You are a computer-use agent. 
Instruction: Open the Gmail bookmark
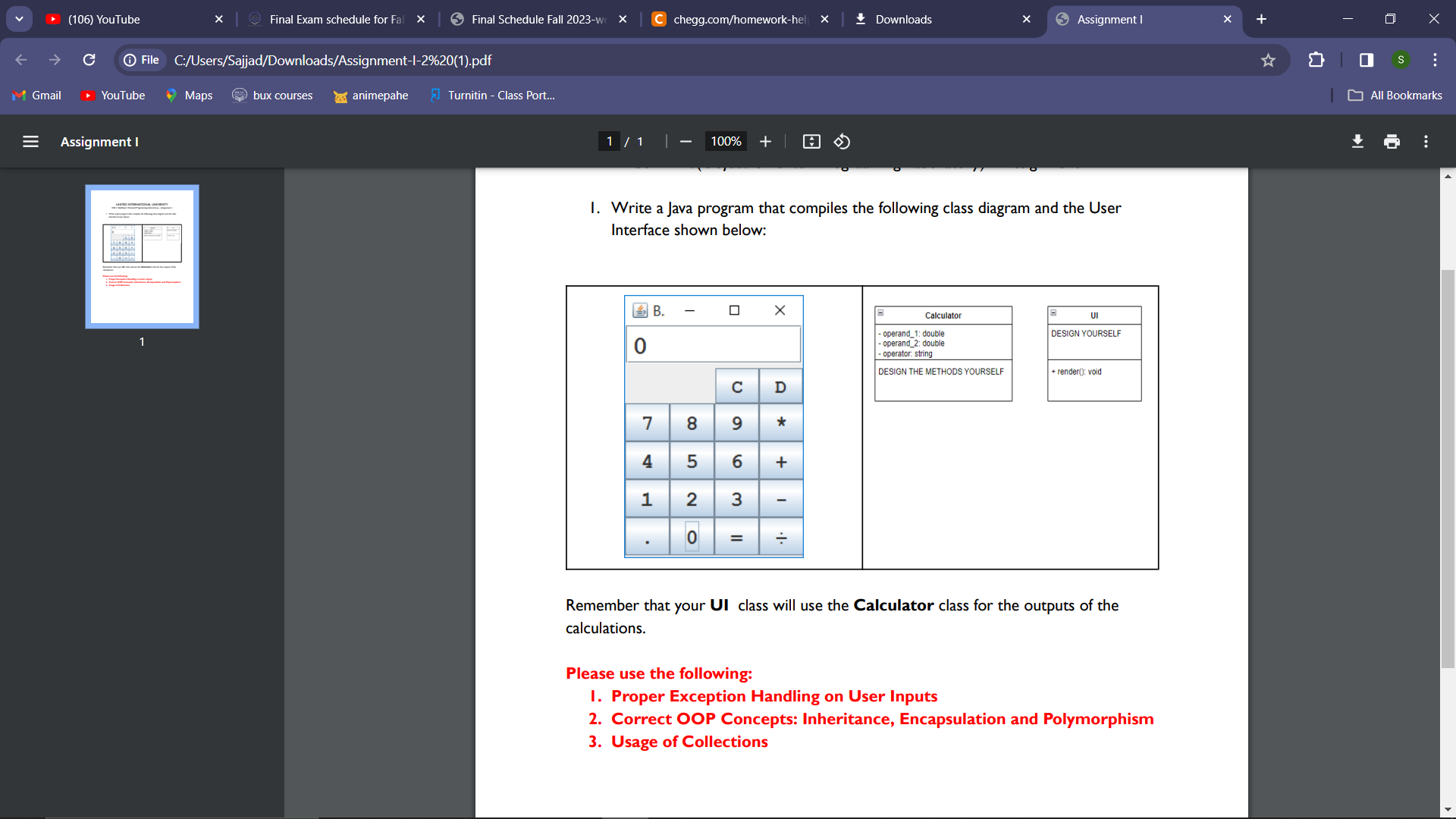36,95
